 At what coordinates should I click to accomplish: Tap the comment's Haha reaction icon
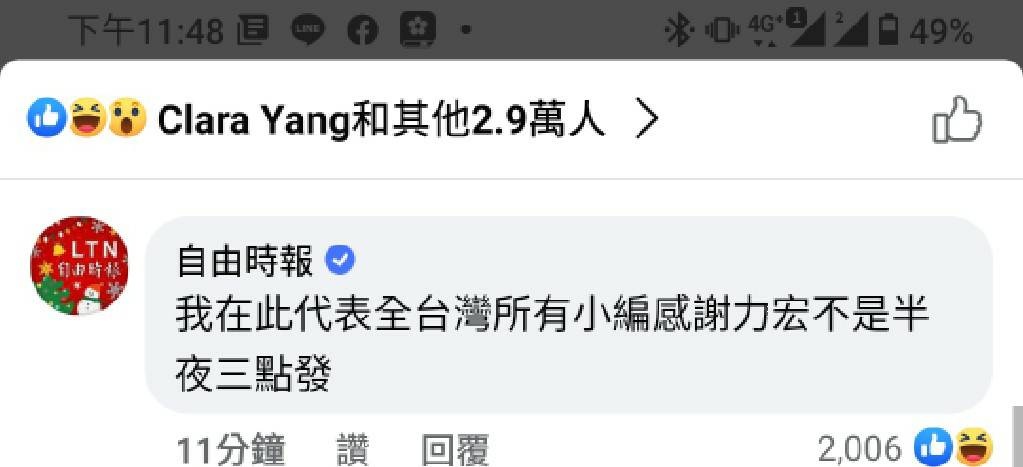pyautogui.click(x=973, y=448)
